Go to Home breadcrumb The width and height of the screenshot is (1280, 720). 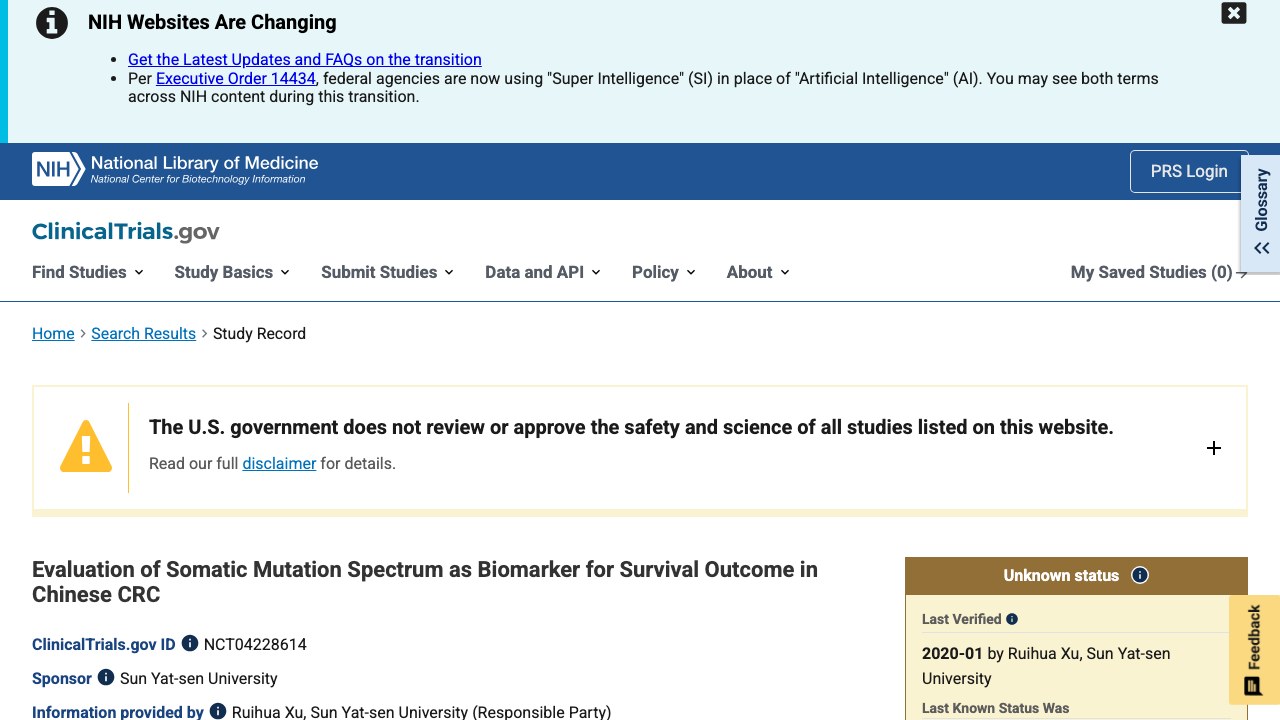coord(53,333)
